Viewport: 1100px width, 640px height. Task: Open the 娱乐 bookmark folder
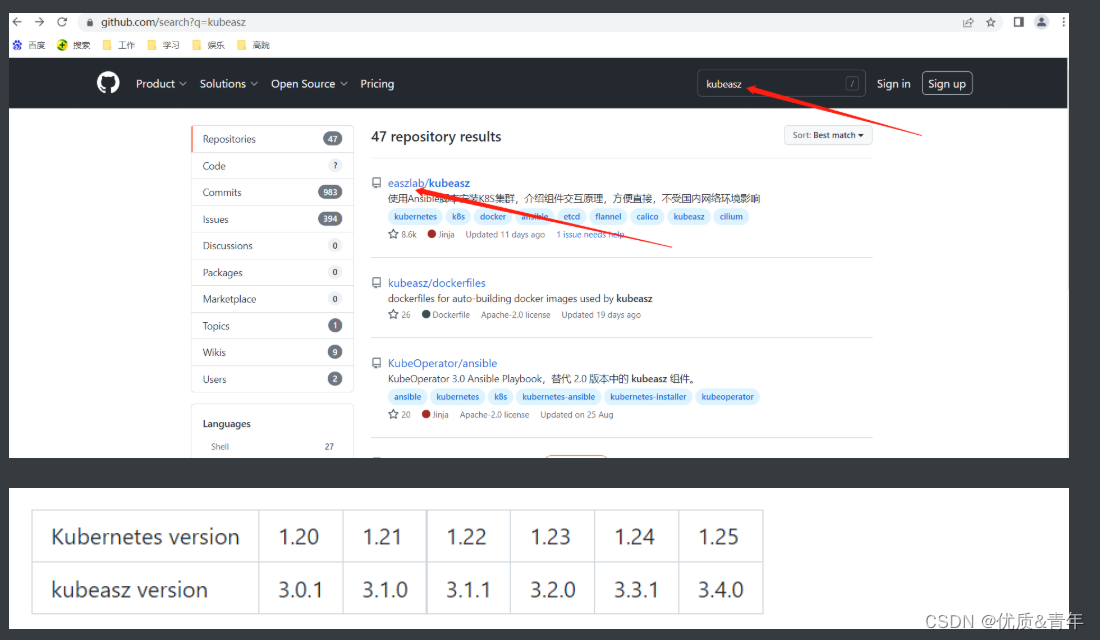(x=208, y=45)
